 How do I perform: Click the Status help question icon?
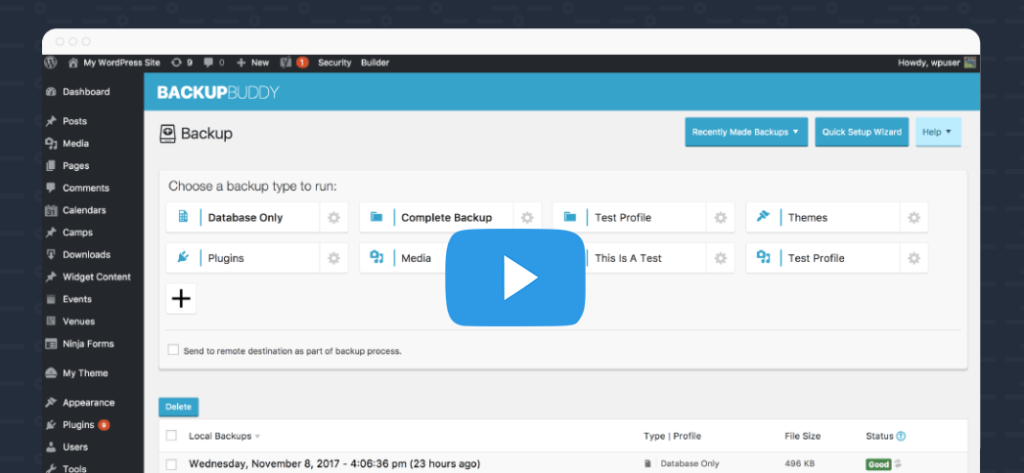coord(901,436)
